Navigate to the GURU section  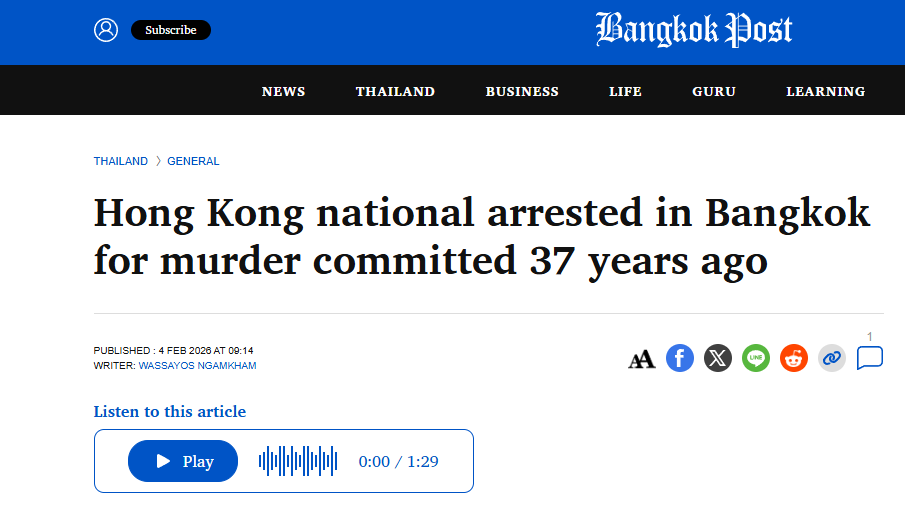pos(714,91)
